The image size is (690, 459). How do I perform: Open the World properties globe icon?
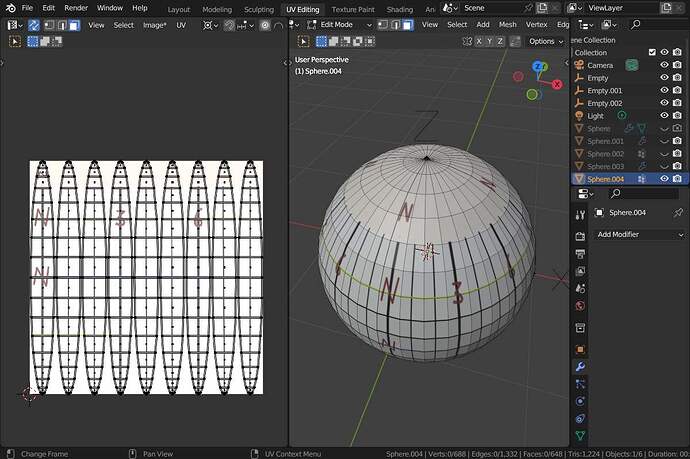pos(580,306)
